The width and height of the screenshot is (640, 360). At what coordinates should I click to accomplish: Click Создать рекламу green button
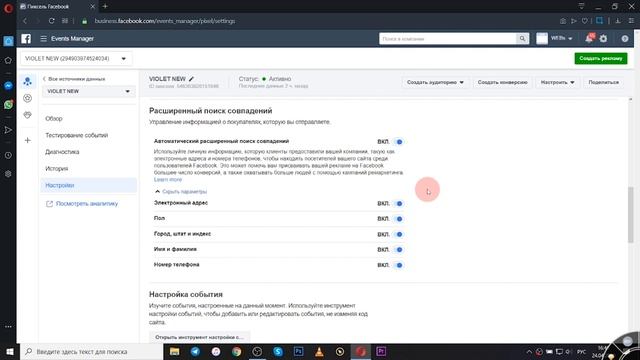(600, 58)
